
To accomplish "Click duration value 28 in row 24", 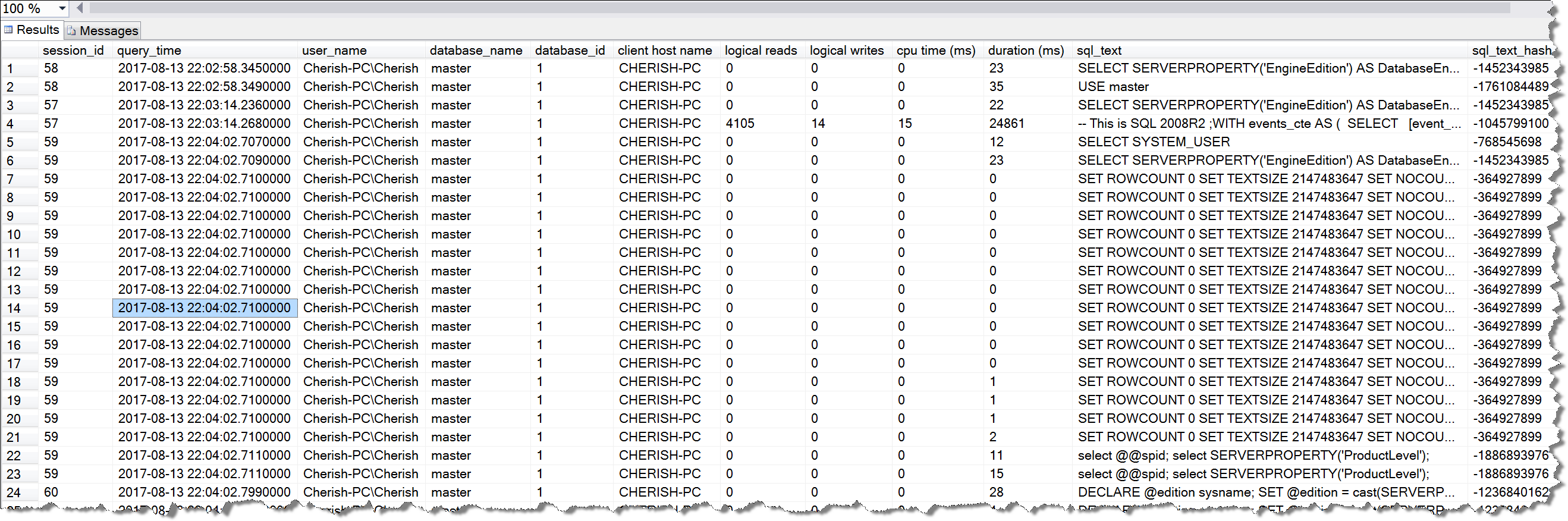I will point(996,492).
